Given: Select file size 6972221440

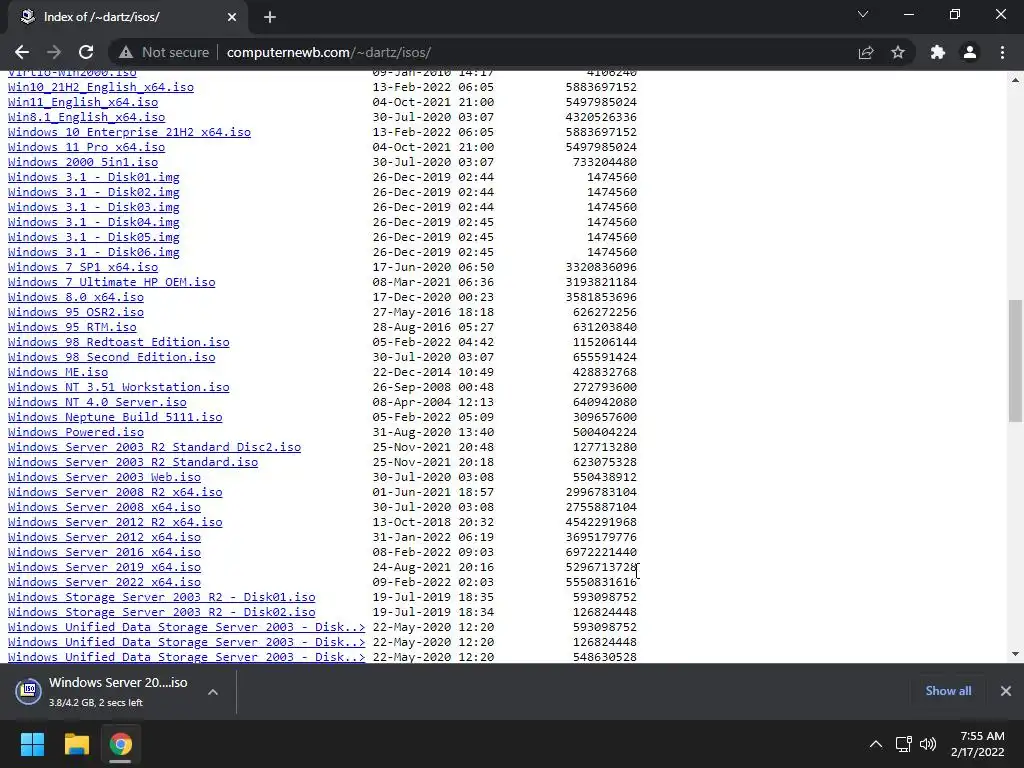Looking at the screenshot, I should point(601,552).
